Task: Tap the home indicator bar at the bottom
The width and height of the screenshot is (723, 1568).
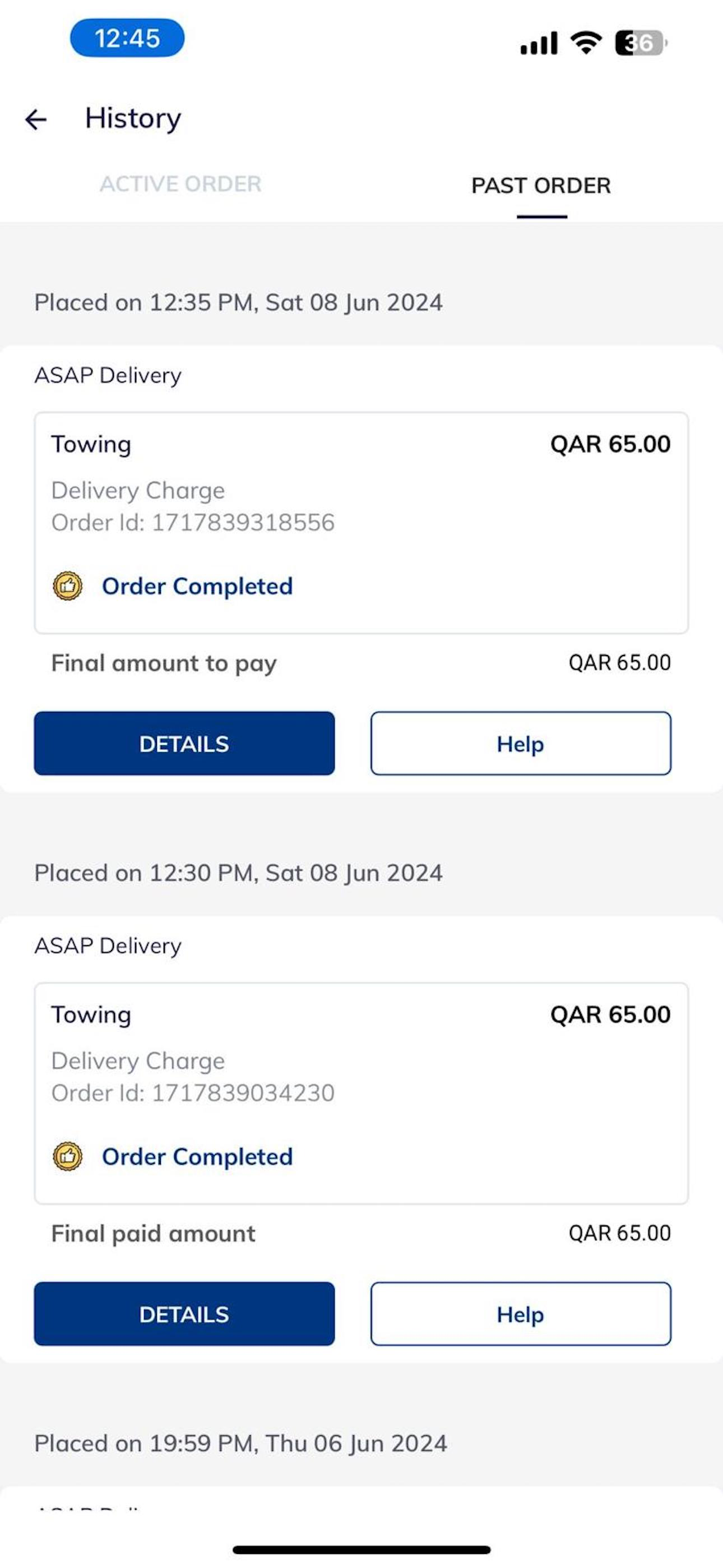Action: coord(361,1549)
